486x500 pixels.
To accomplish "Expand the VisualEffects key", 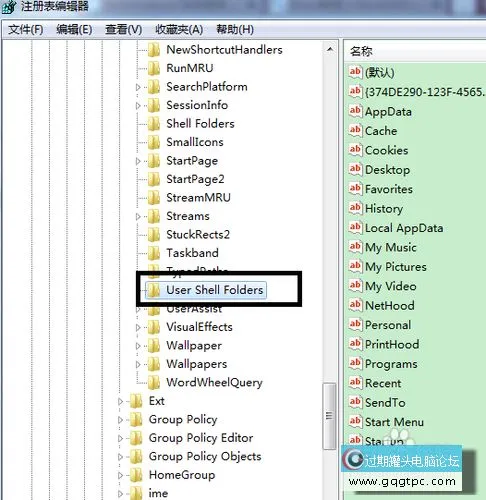I will tap(138, 327).
